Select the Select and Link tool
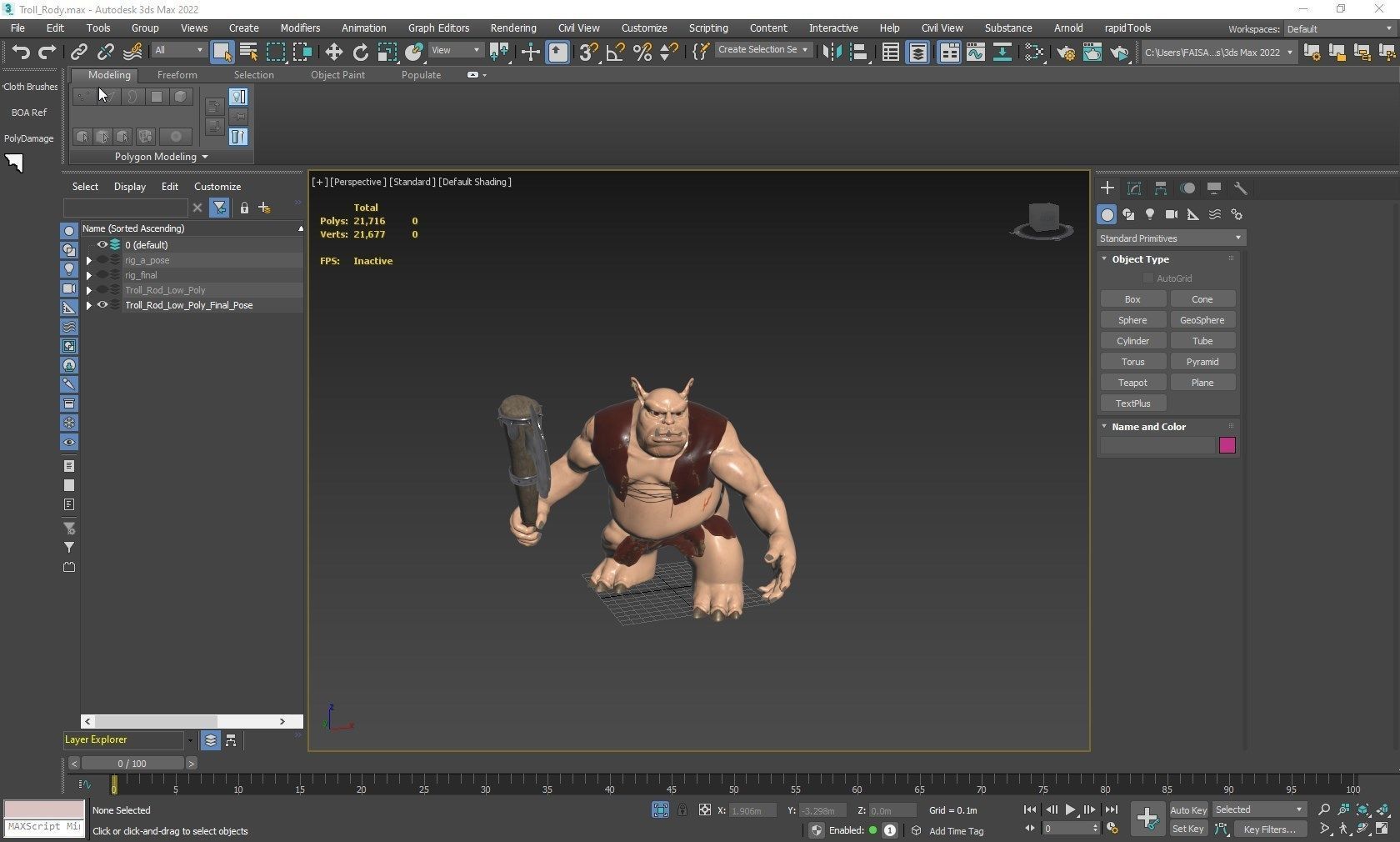1400x842 pixels. point(79,52)
